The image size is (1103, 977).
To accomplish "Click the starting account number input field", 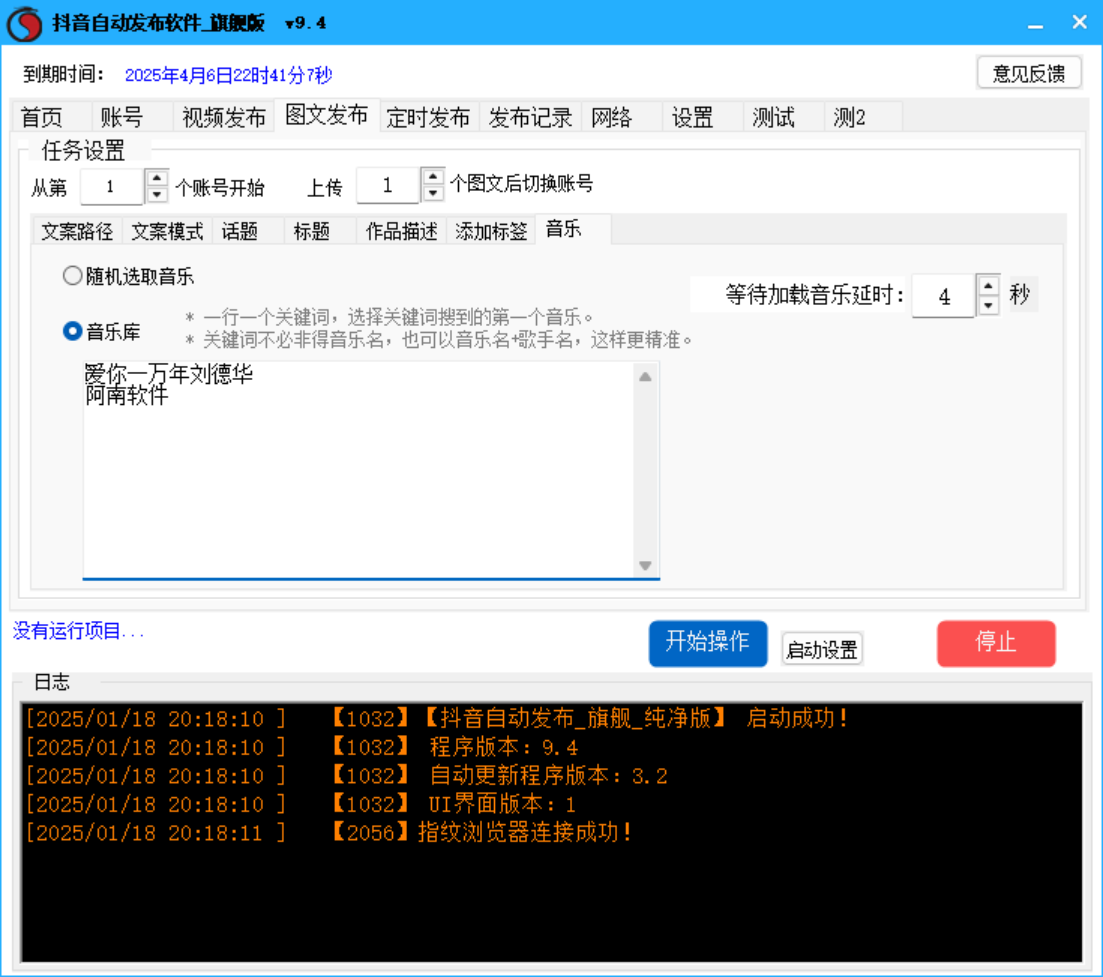I will coord(112,187).
